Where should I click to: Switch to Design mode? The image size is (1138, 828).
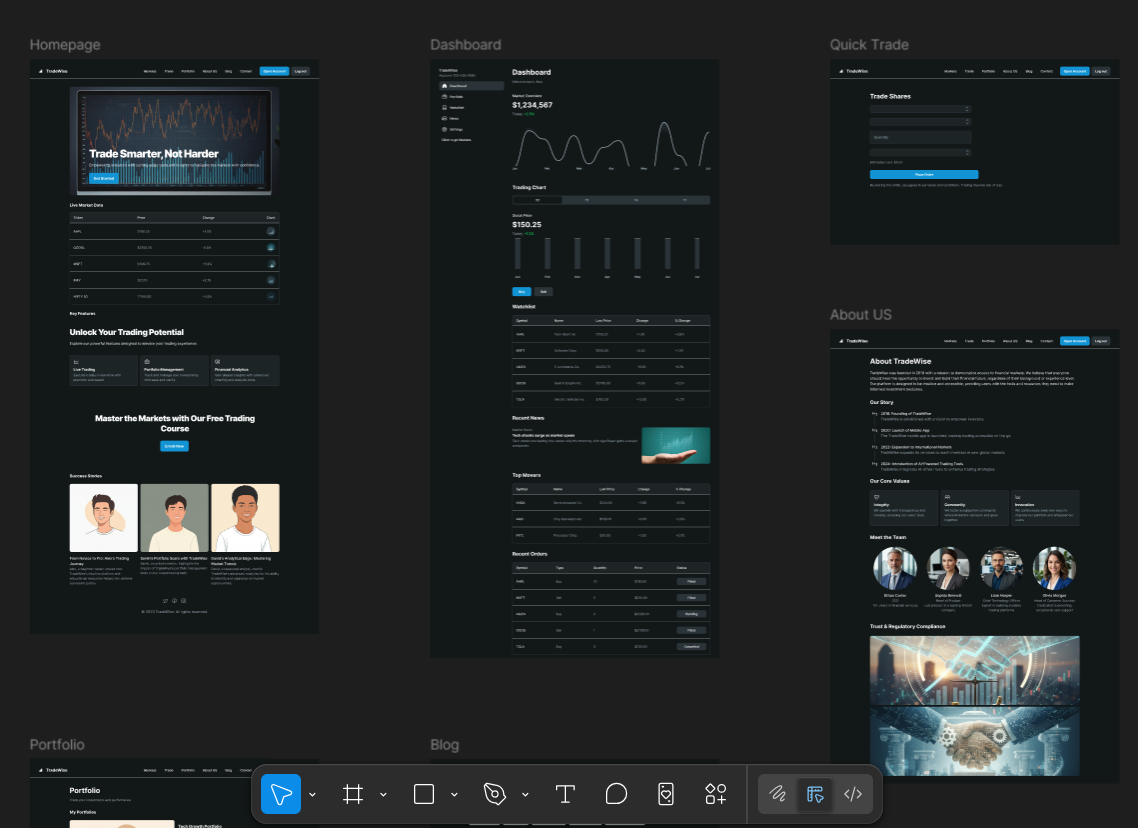coord(815,794)
